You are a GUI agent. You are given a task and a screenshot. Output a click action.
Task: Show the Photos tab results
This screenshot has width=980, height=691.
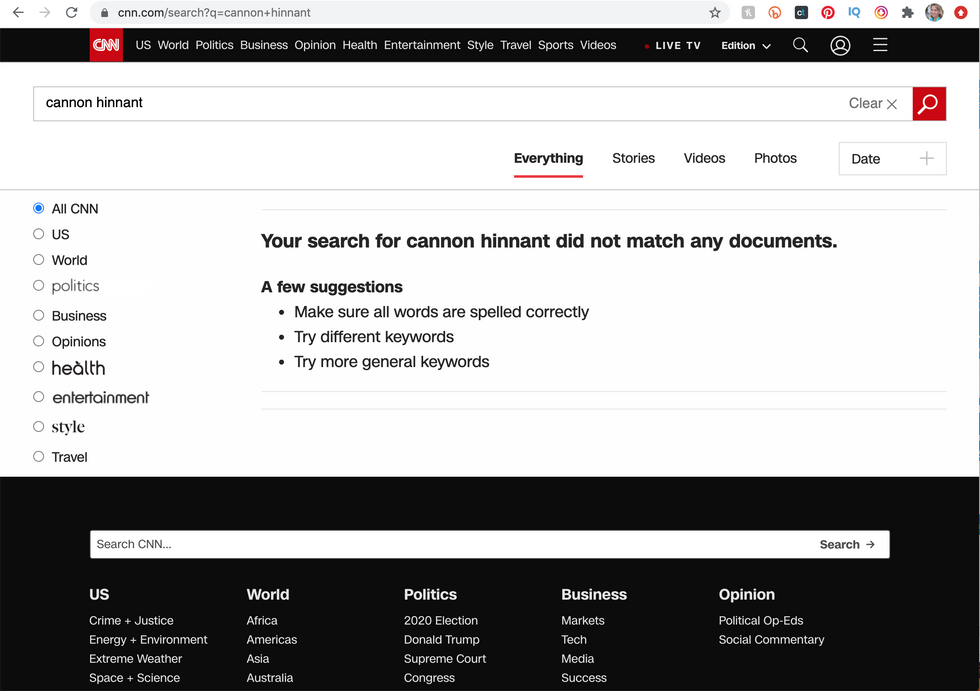(775, 158)
